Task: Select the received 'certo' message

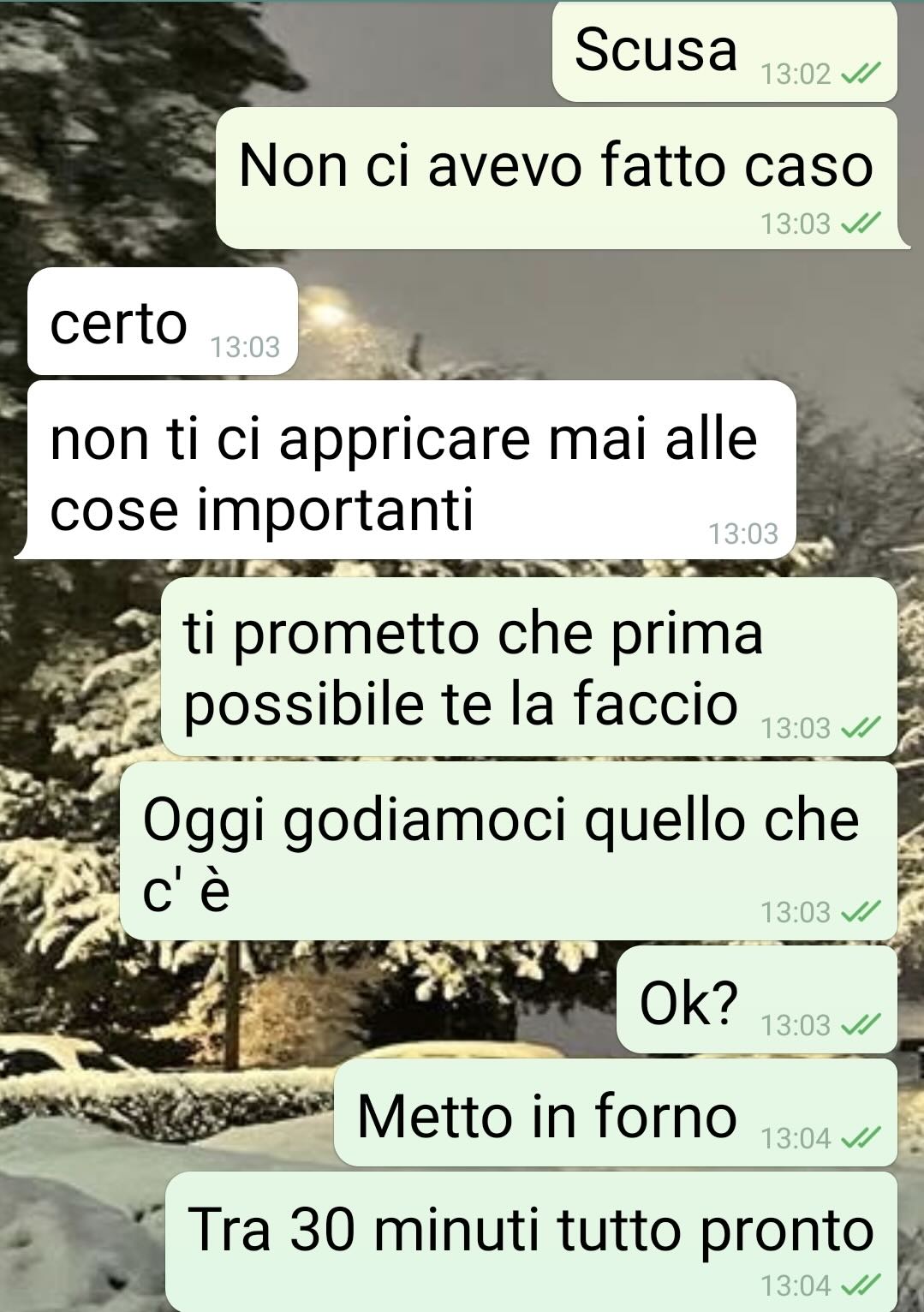Action: (163, 321)
